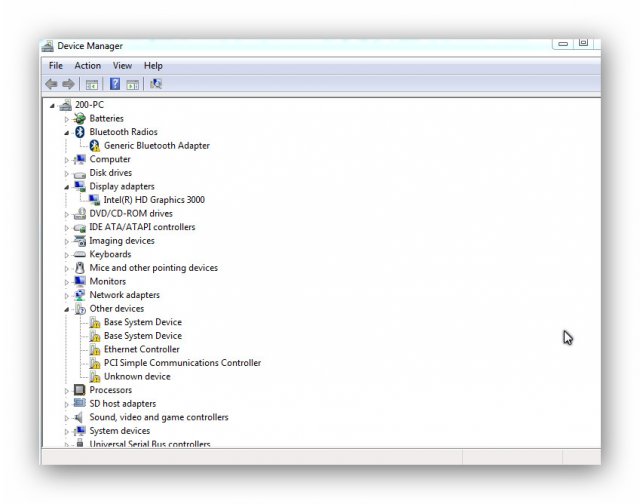Click the Back arrow toolbar icon
This screenshot has height=504, width=640.
click(51, 84)
